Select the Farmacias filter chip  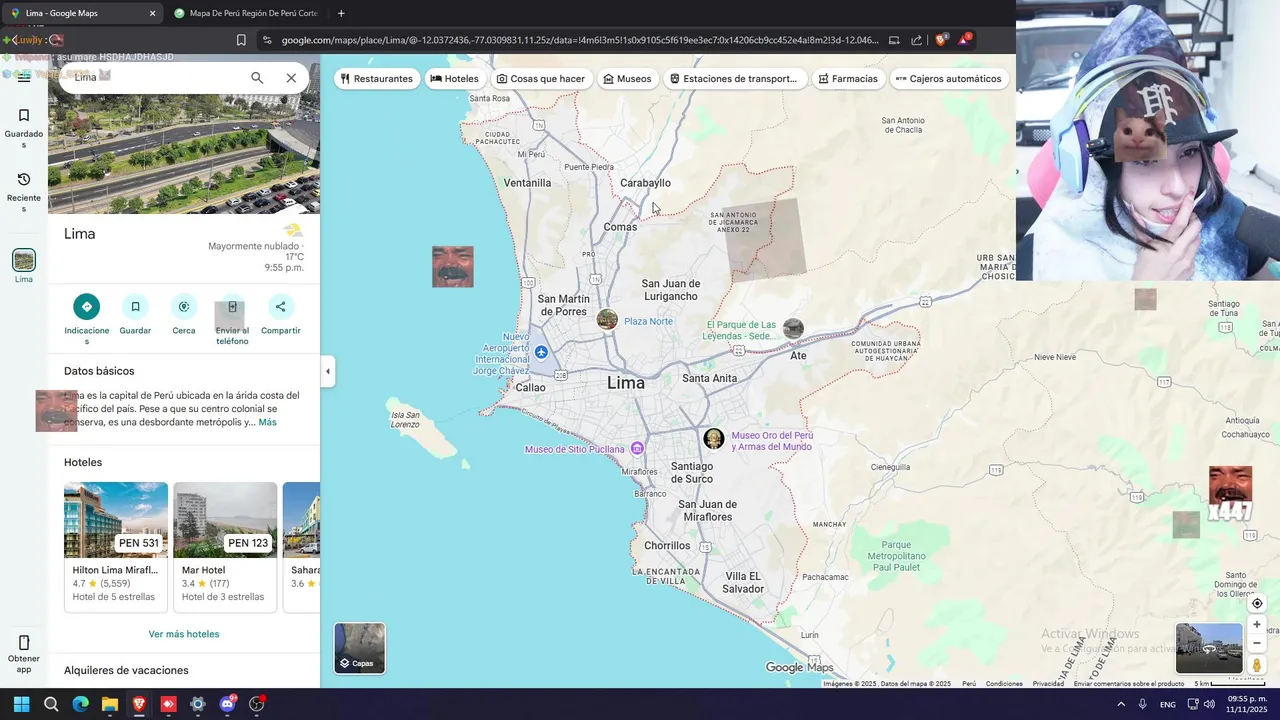coord(848,79)
